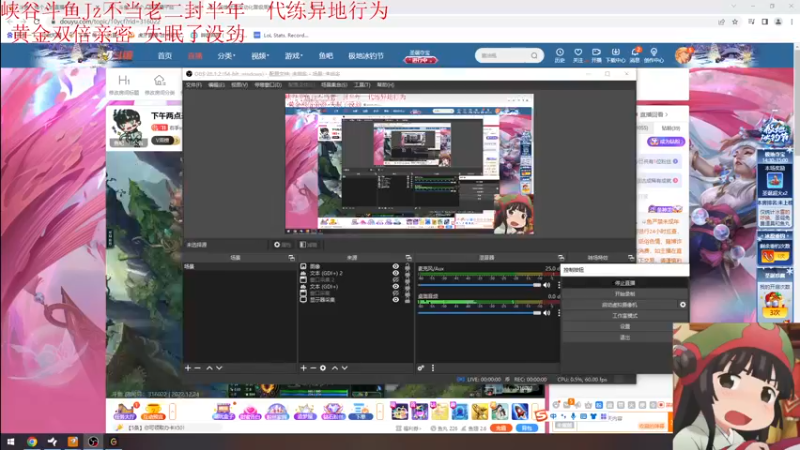
Task: Move scene up with arrow icon
Action: (209, 368)
